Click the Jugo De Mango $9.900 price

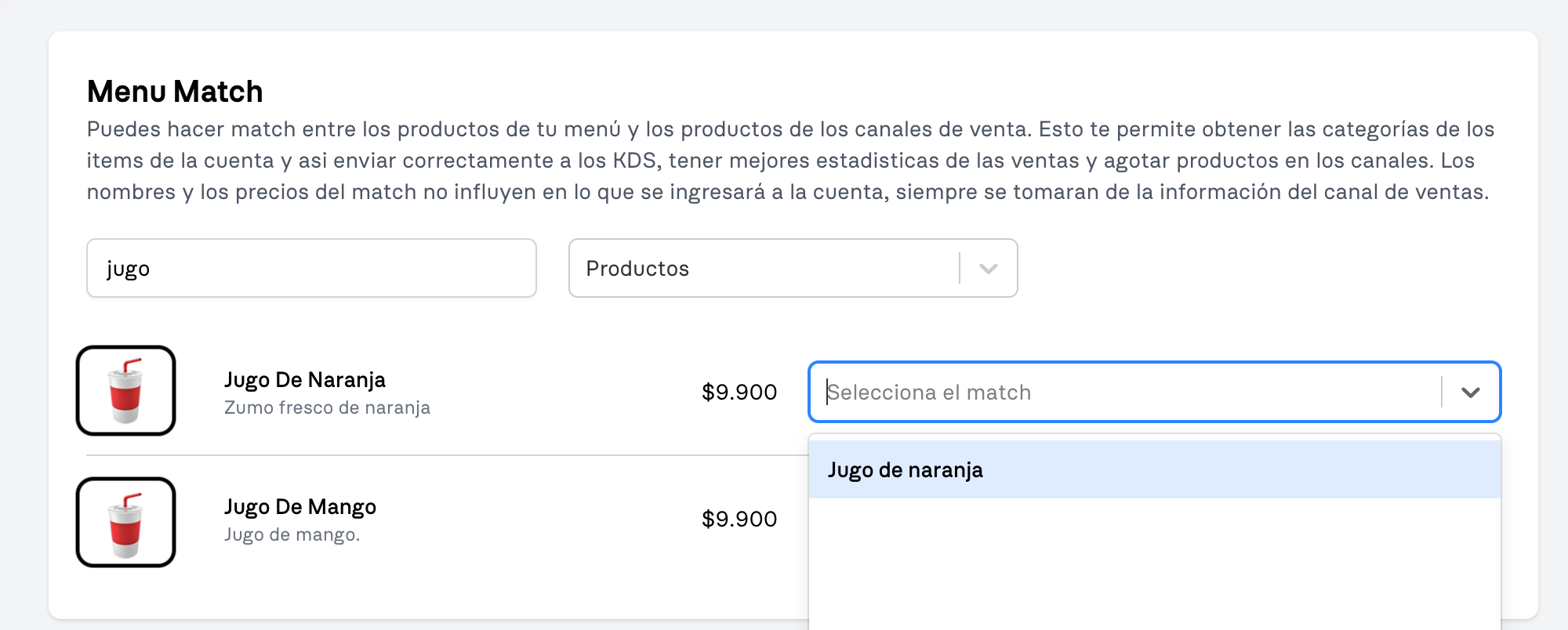(x=739, y=519)
